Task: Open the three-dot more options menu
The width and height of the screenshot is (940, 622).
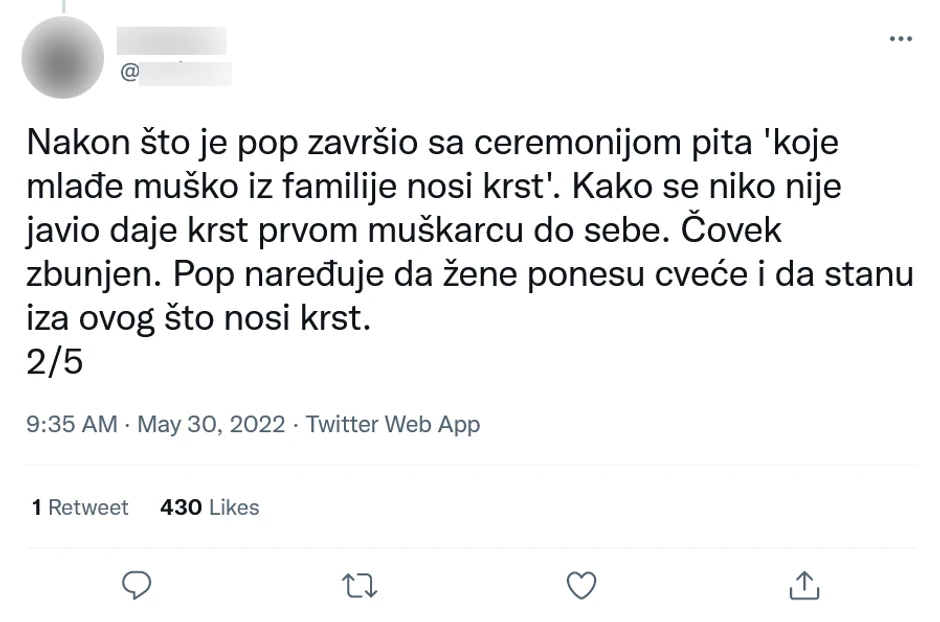Action: pos(900,40)
